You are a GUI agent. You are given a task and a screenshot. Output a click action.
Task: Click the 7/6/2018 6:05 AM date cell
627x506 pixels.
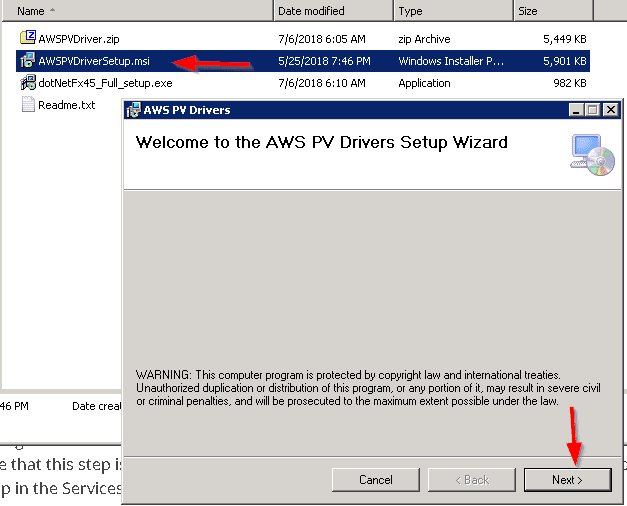322,39
